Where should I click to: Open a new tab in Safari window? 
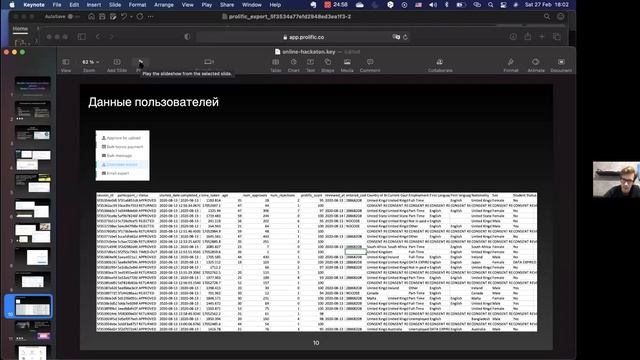pos(542,37)
